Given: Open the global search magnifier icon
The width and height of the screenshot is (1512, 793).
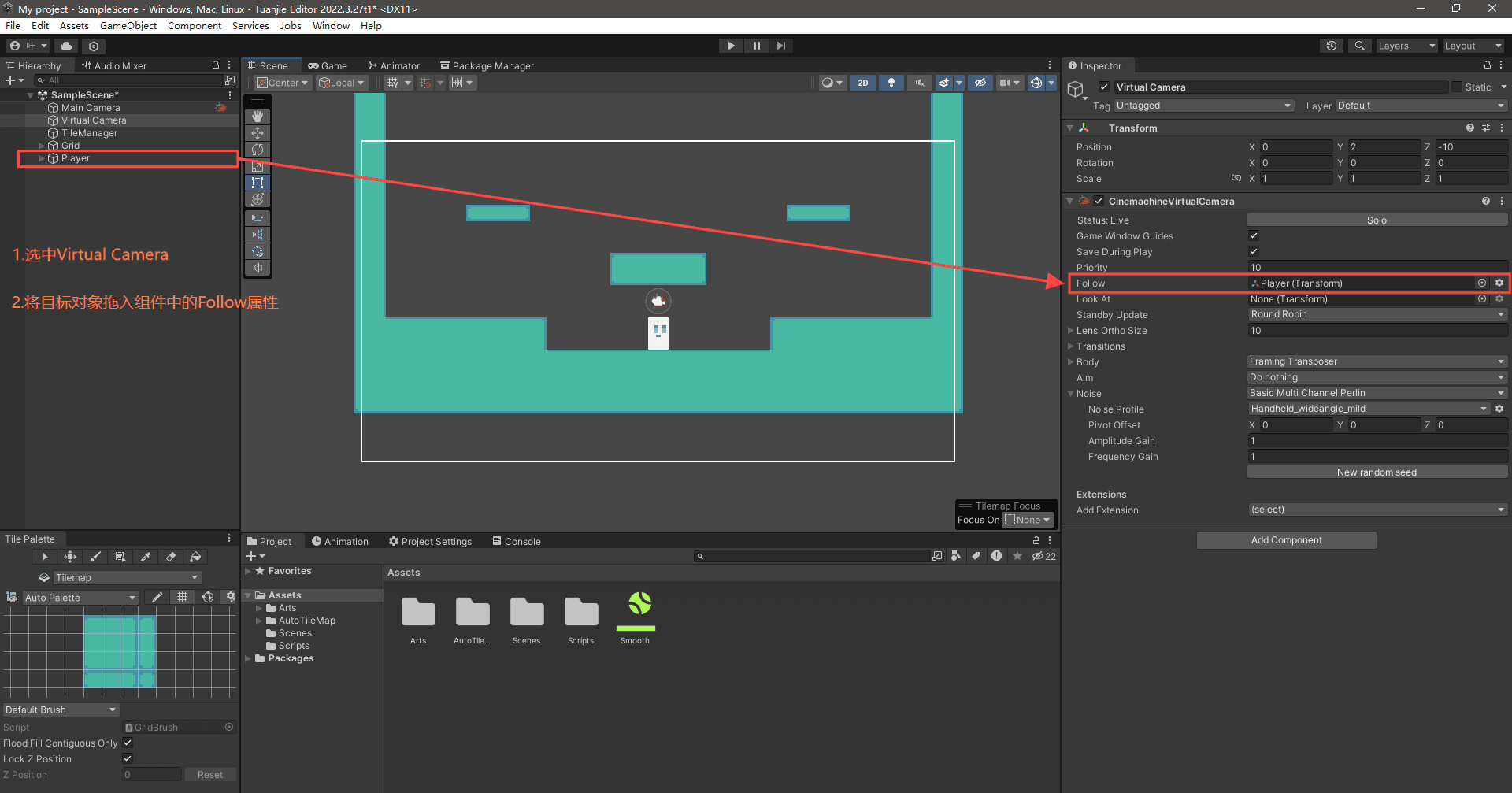Looking at the screenshot, I should coord(1359,46).
